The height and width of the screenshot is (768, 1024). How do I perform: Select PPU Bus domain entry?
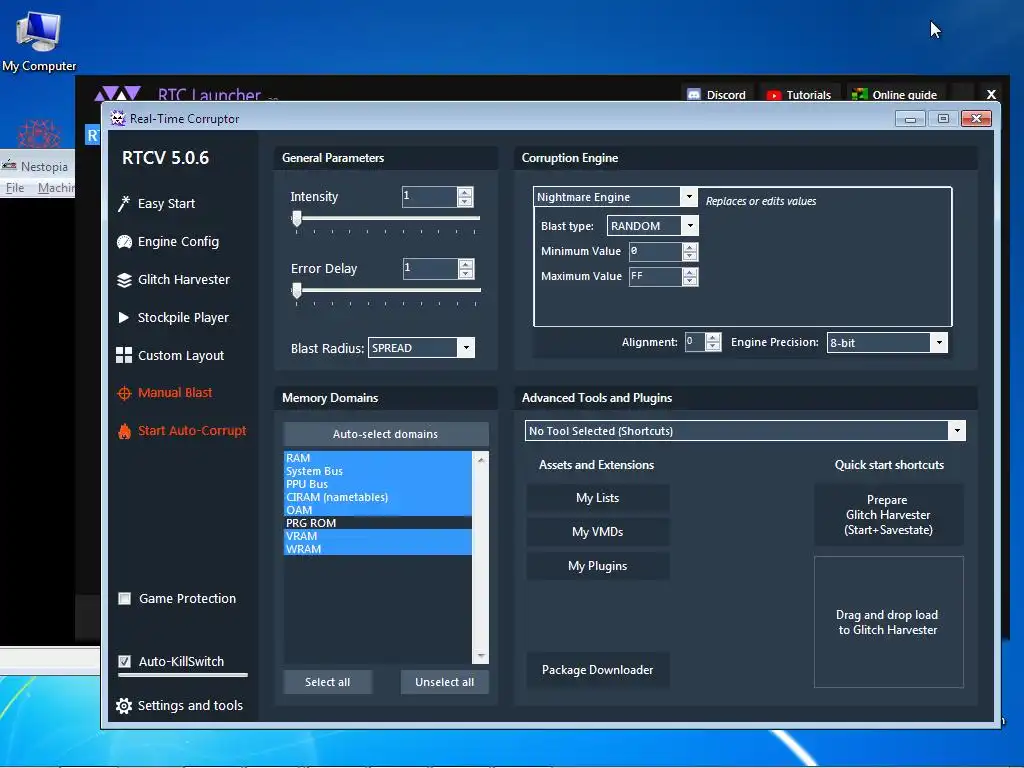click(x=377, y=484)
